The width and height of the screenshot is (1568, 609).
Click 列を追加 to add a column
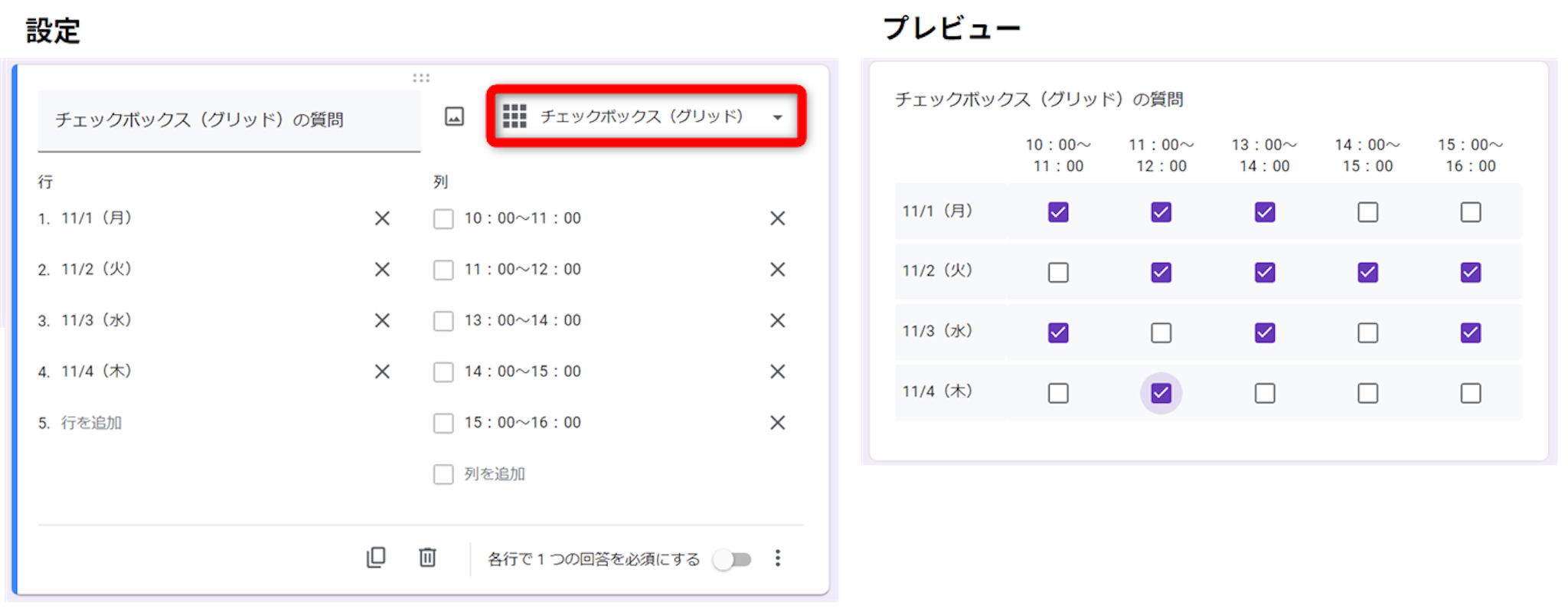[x=494, y=474]
